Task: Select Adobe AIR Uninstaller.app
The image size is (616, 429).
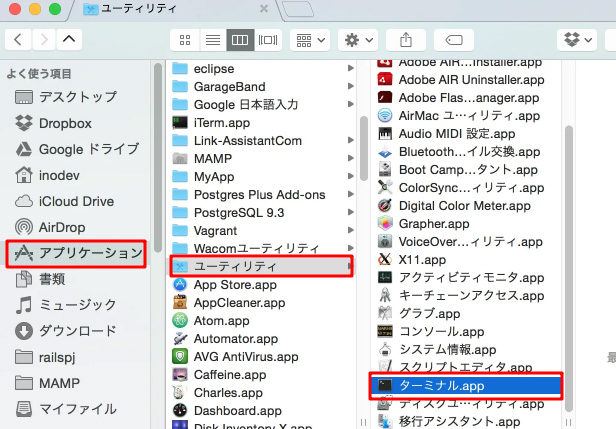Action: [x=468, y=80]
